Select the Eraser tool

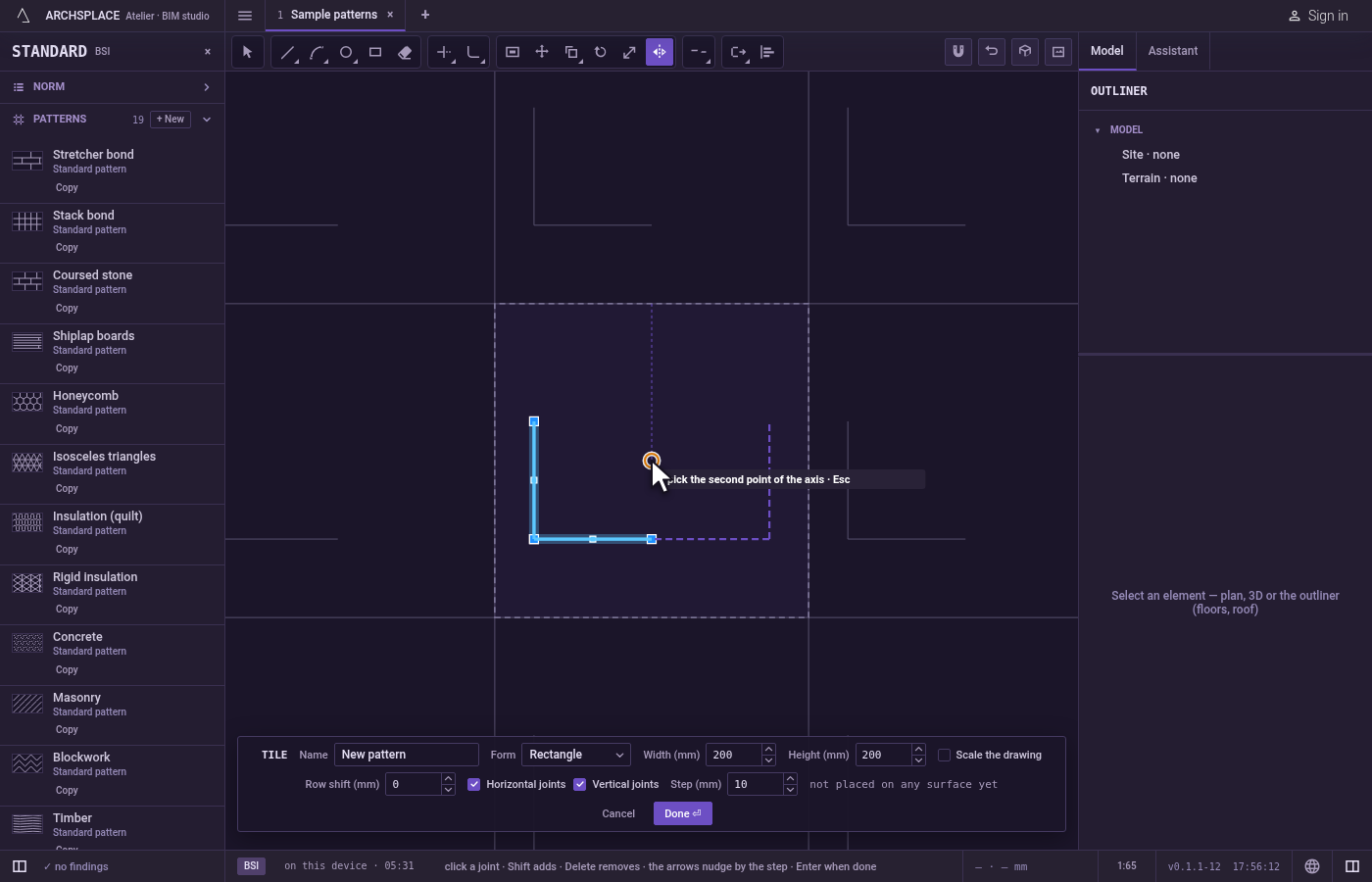pos(405,52)
